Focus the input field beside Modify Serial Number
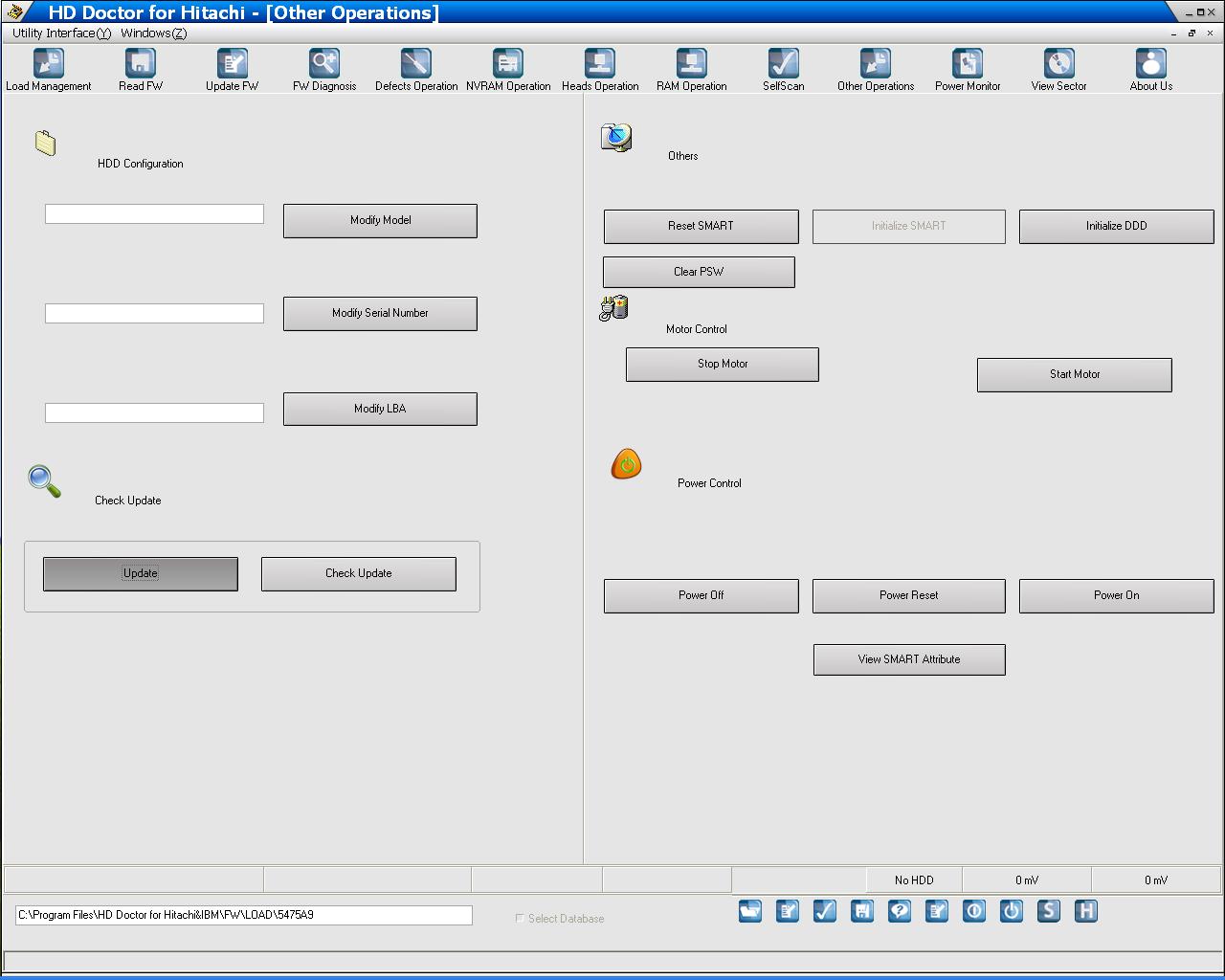 click(x=154, y=313)
